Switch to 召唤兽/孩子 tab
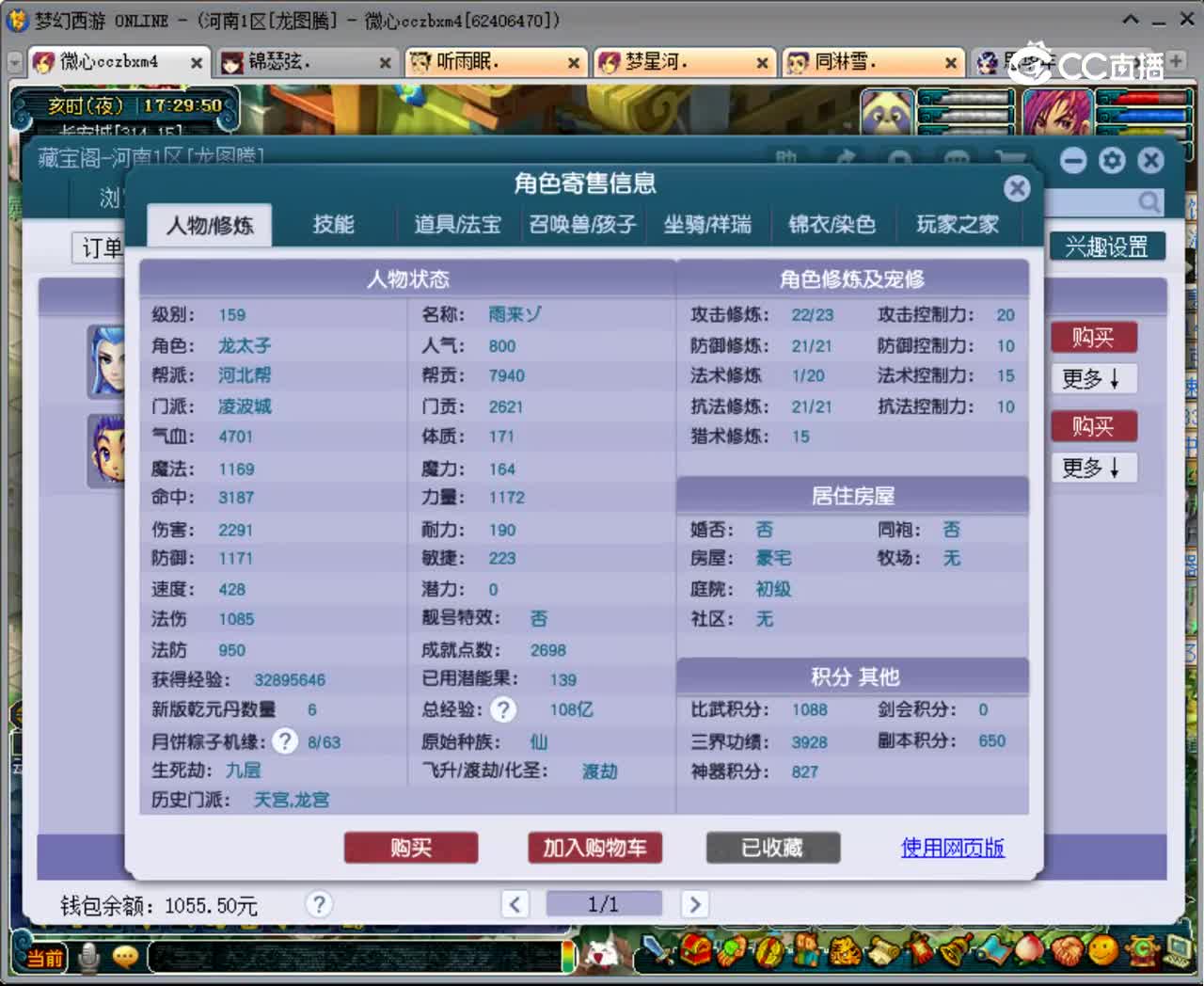 (x=582, y=224)
